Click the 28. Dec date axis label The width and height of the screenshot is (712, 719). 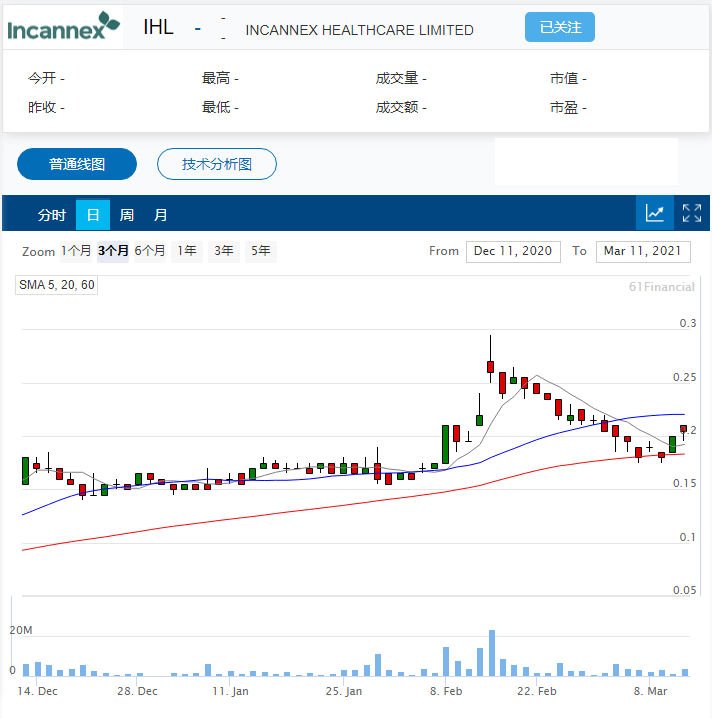(x=137, y=691)
